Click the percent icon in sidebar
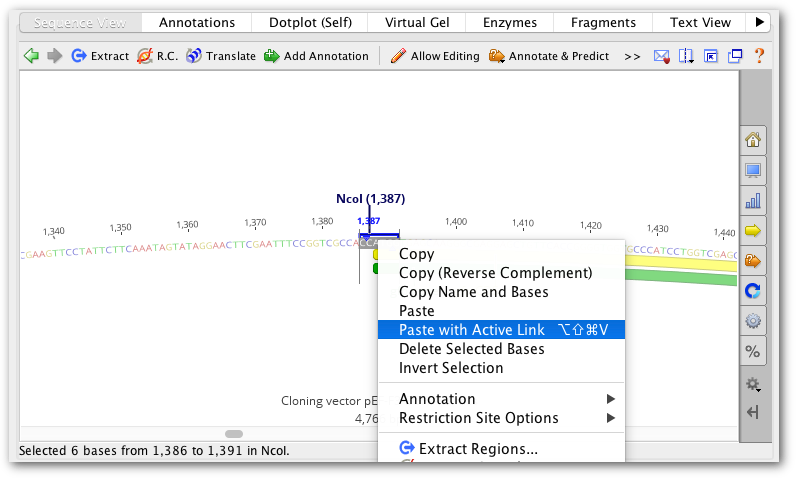The height and width of the screenshot is (478, 796). click(x=753, y=351)
